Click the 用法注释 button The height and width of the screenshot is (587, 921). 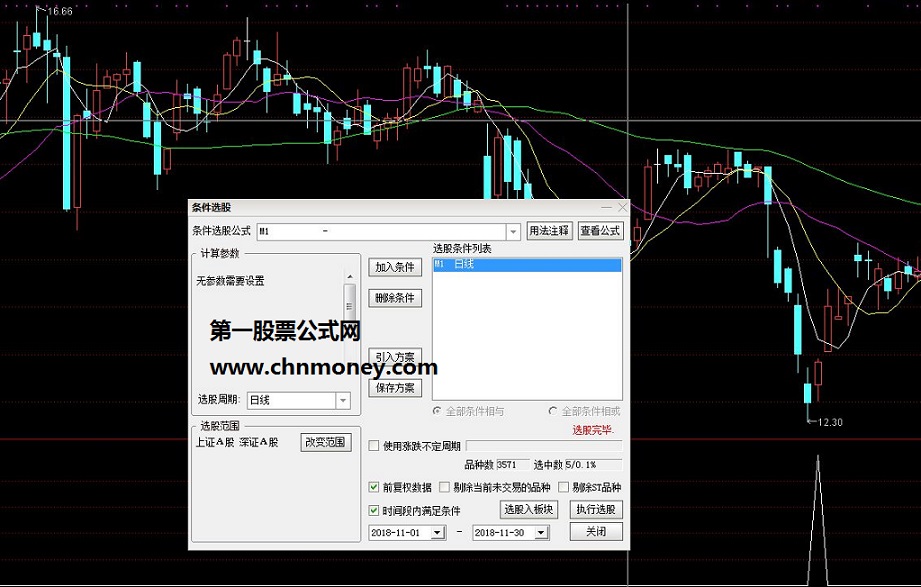(x=549, y=231)
